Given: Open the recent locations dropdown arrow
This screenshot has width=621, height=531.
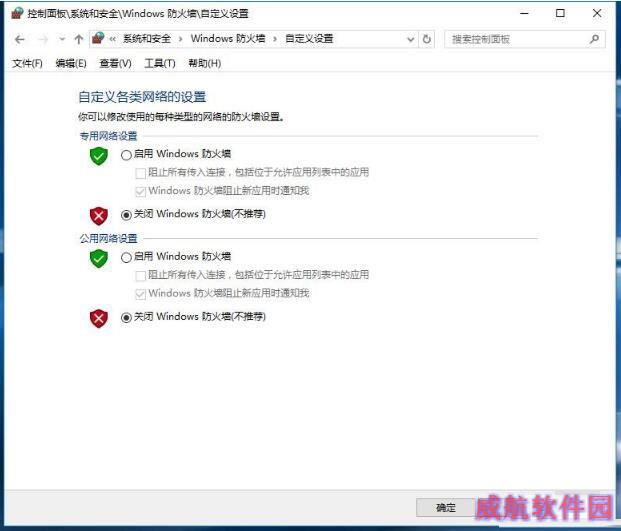Looking at the screenshot, I should coord(62,39).
